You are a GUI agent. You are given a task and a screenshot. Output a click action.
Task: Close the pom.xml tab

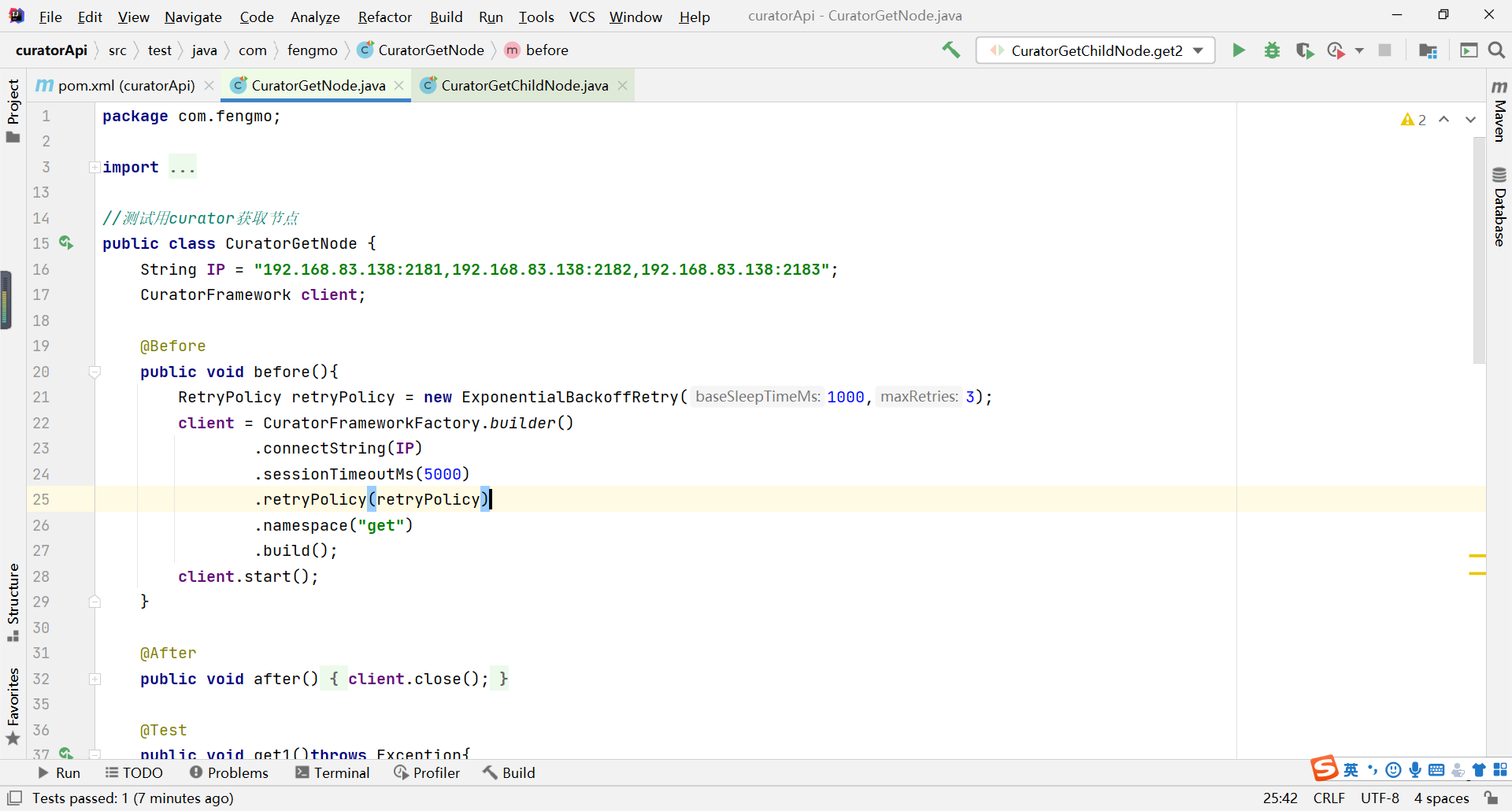209,85
